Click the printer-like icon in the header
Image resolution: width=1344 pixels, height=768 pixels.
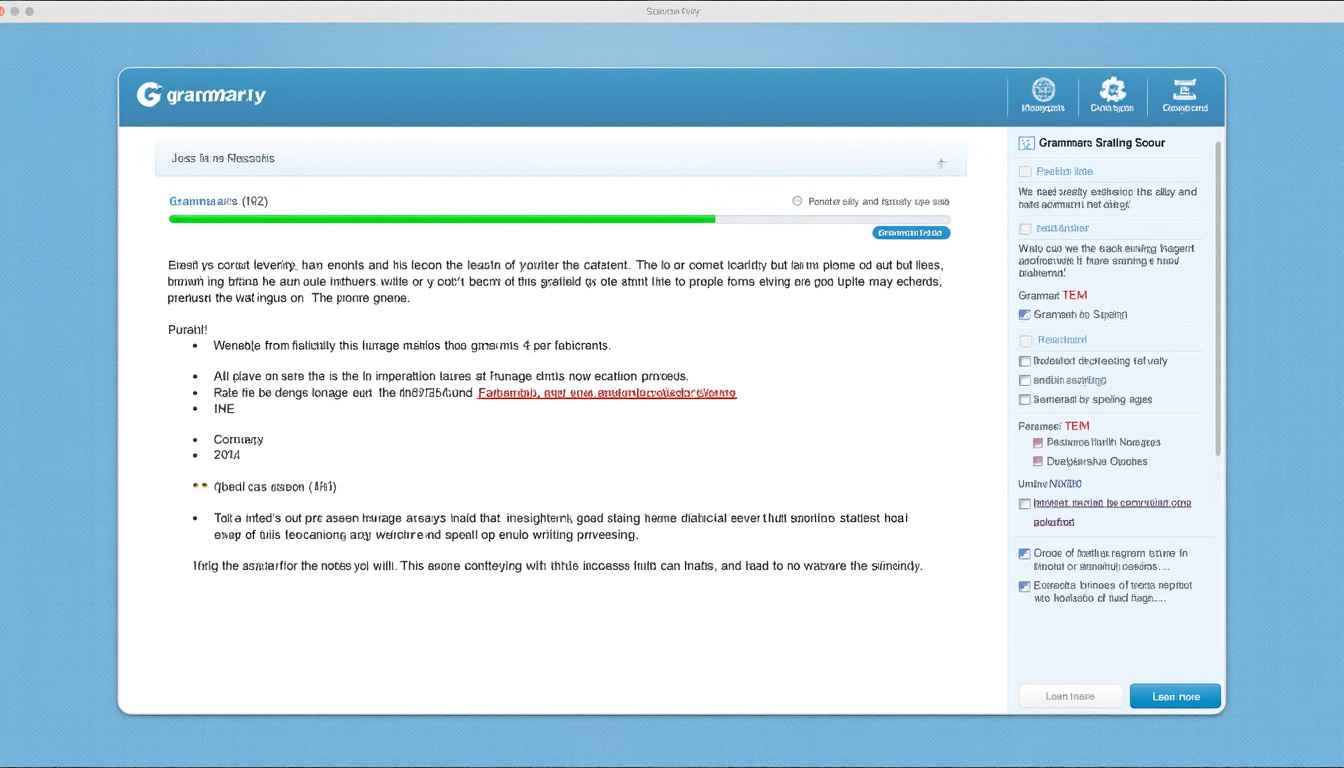(1185, 89)
